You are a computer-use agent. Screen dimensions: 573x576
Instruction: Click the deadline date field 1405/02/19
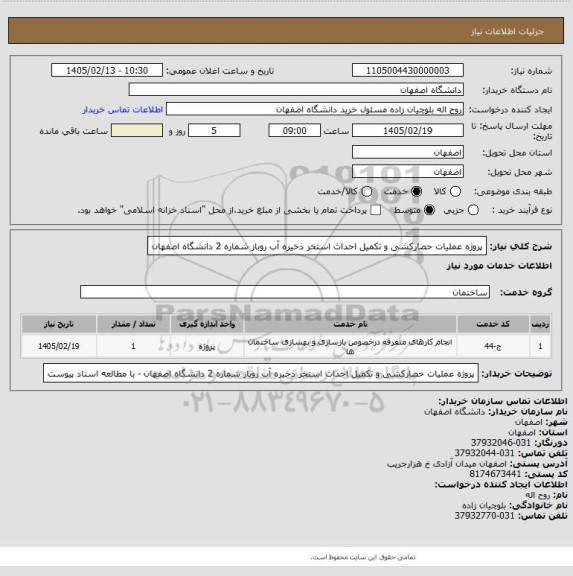(x=408, y=130)
